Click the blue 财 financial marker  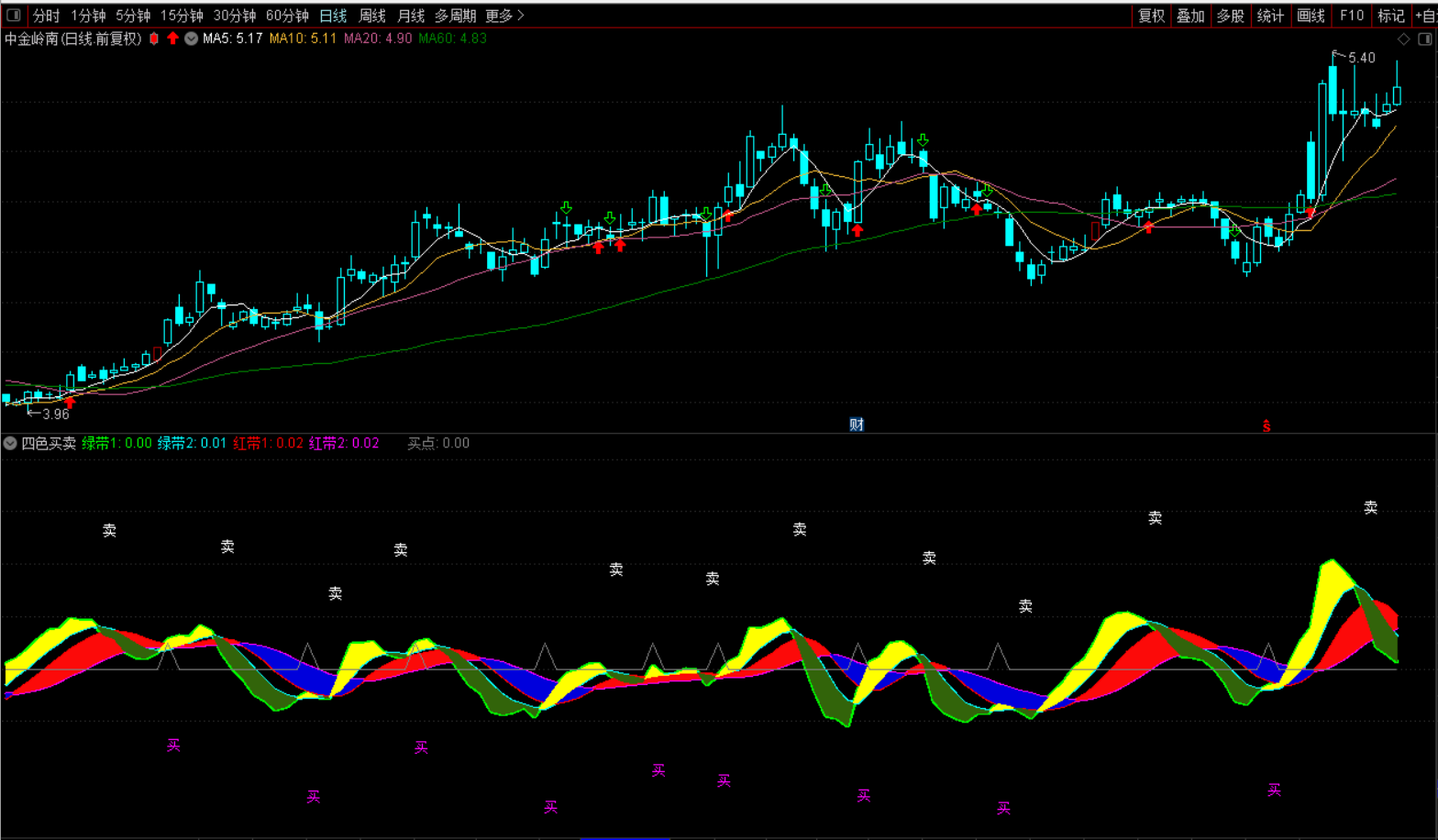[x=857, y=424]
